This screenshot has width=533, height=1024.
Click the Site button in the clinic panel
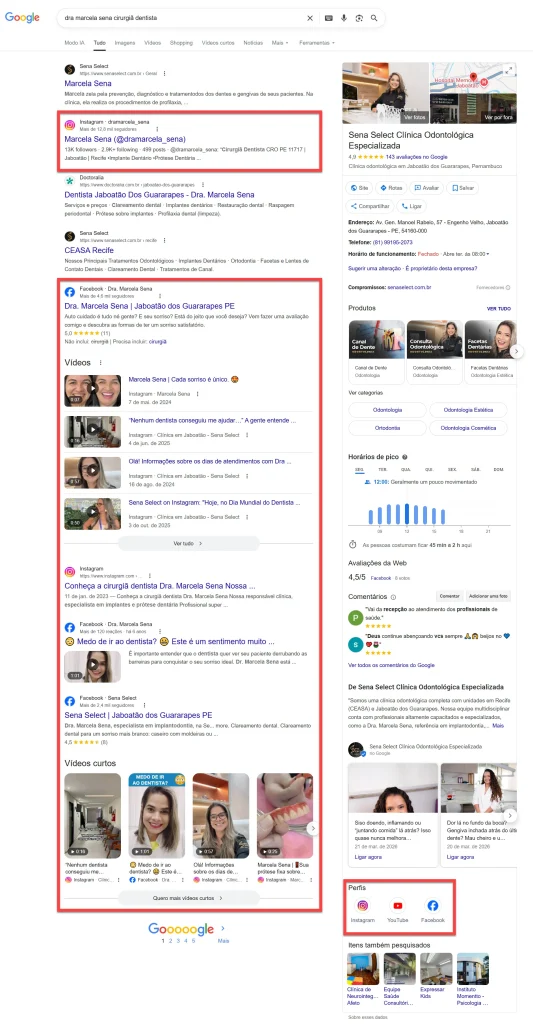pos(360,187)
